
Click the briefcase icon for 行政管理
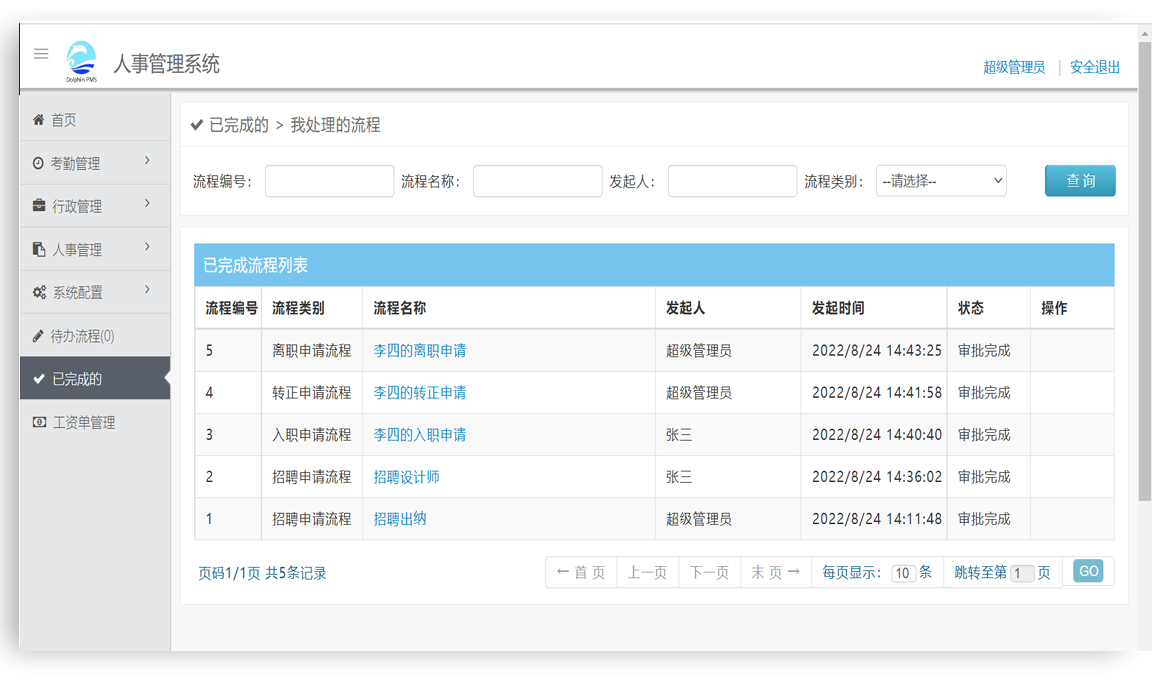[x=37, y=205]
